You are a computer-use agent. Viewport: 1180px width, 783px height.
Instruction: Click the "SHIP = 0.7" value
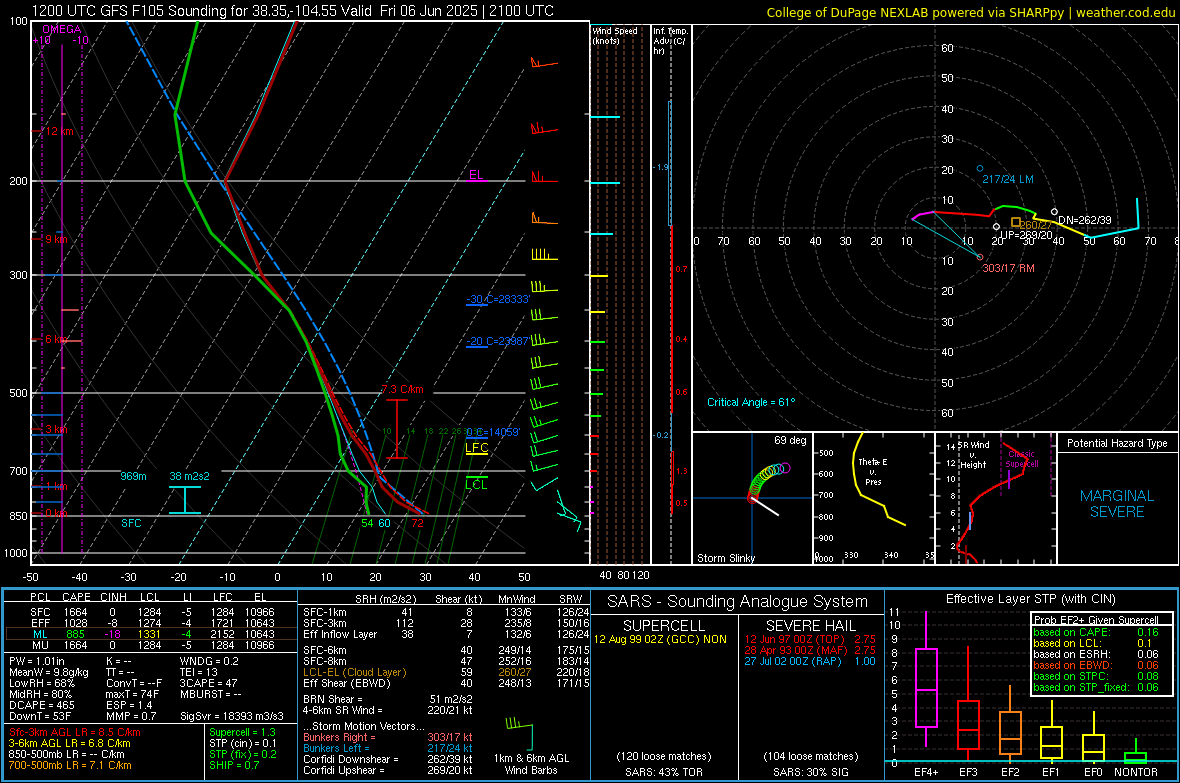click(234, 765)
